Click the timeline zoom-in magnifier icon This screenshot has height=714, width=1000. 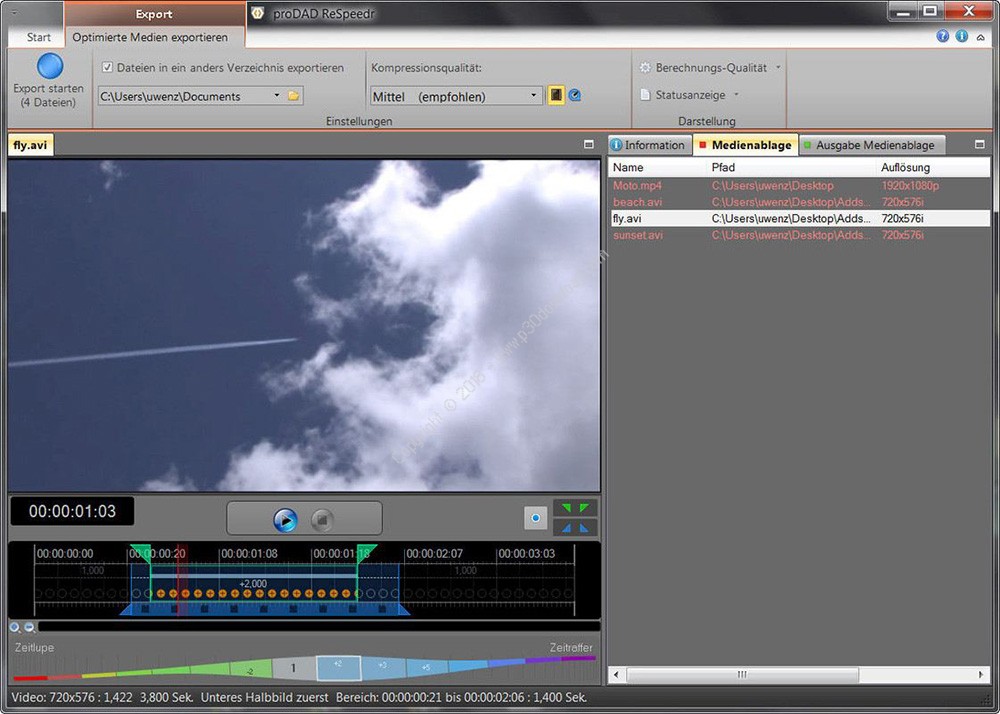[15, 627]
